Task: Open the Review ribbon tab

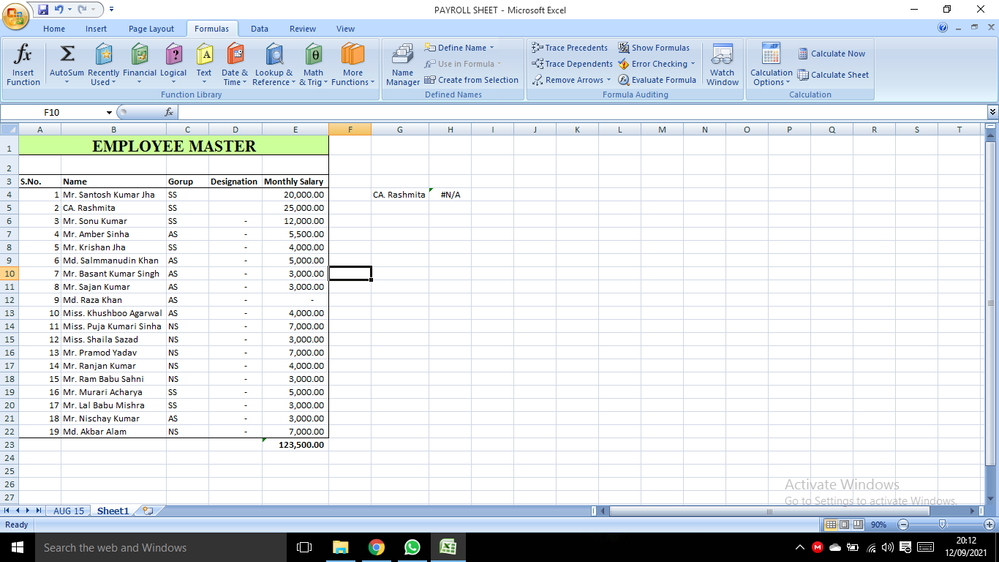Action: tap(303, 29)
